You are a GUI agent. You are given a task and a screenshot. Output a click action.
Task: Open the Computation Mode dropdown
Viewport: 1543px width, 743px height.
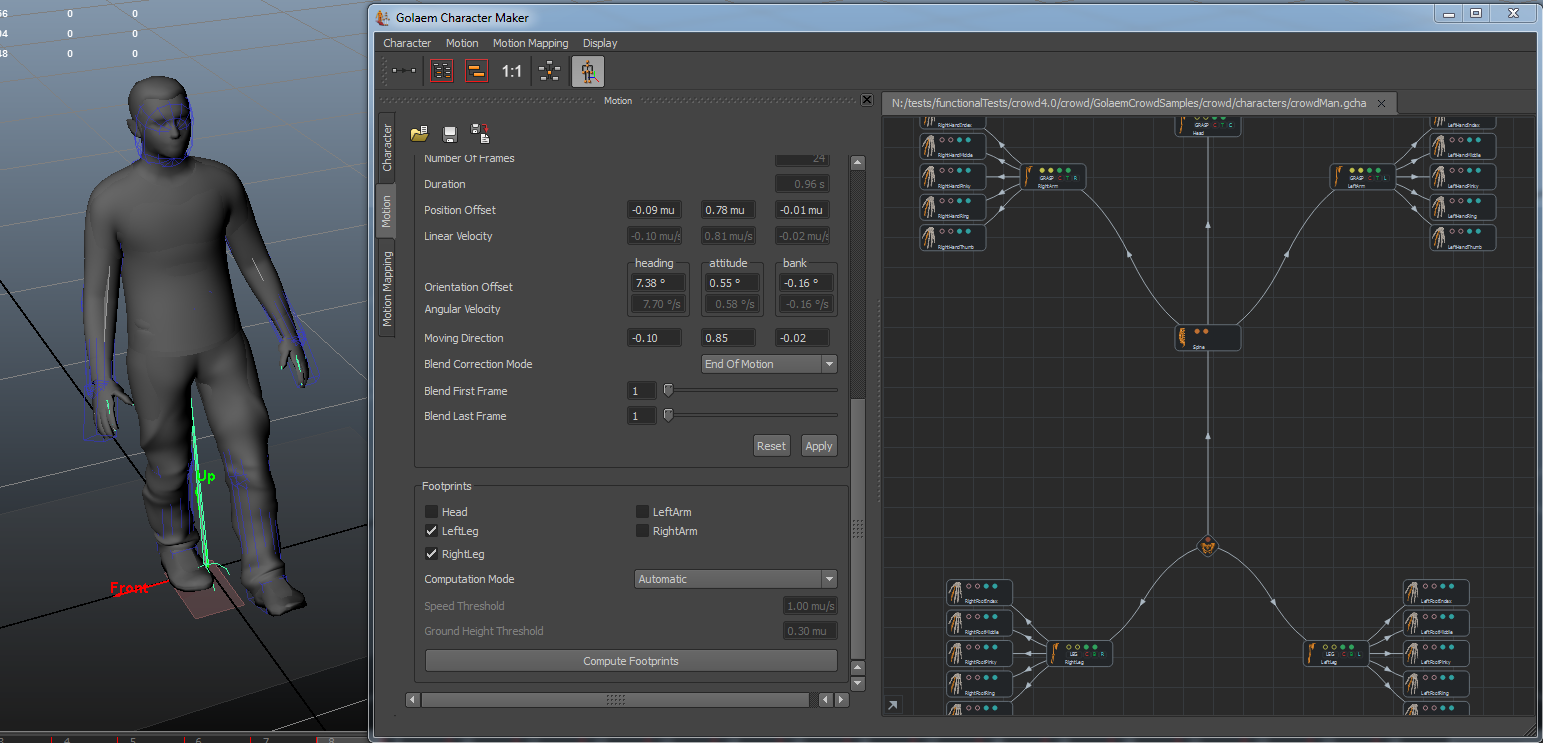(736, 579)
